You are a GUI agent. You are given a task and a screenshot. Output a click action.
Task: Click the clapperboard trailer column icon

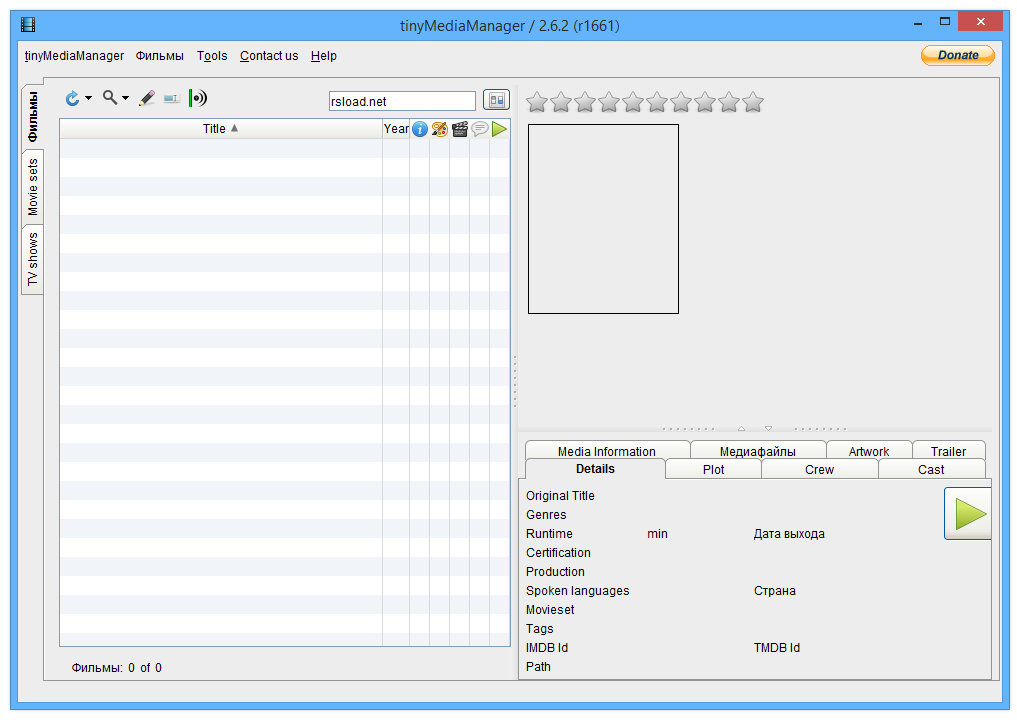pyautogui.click(x=460, y=129)
